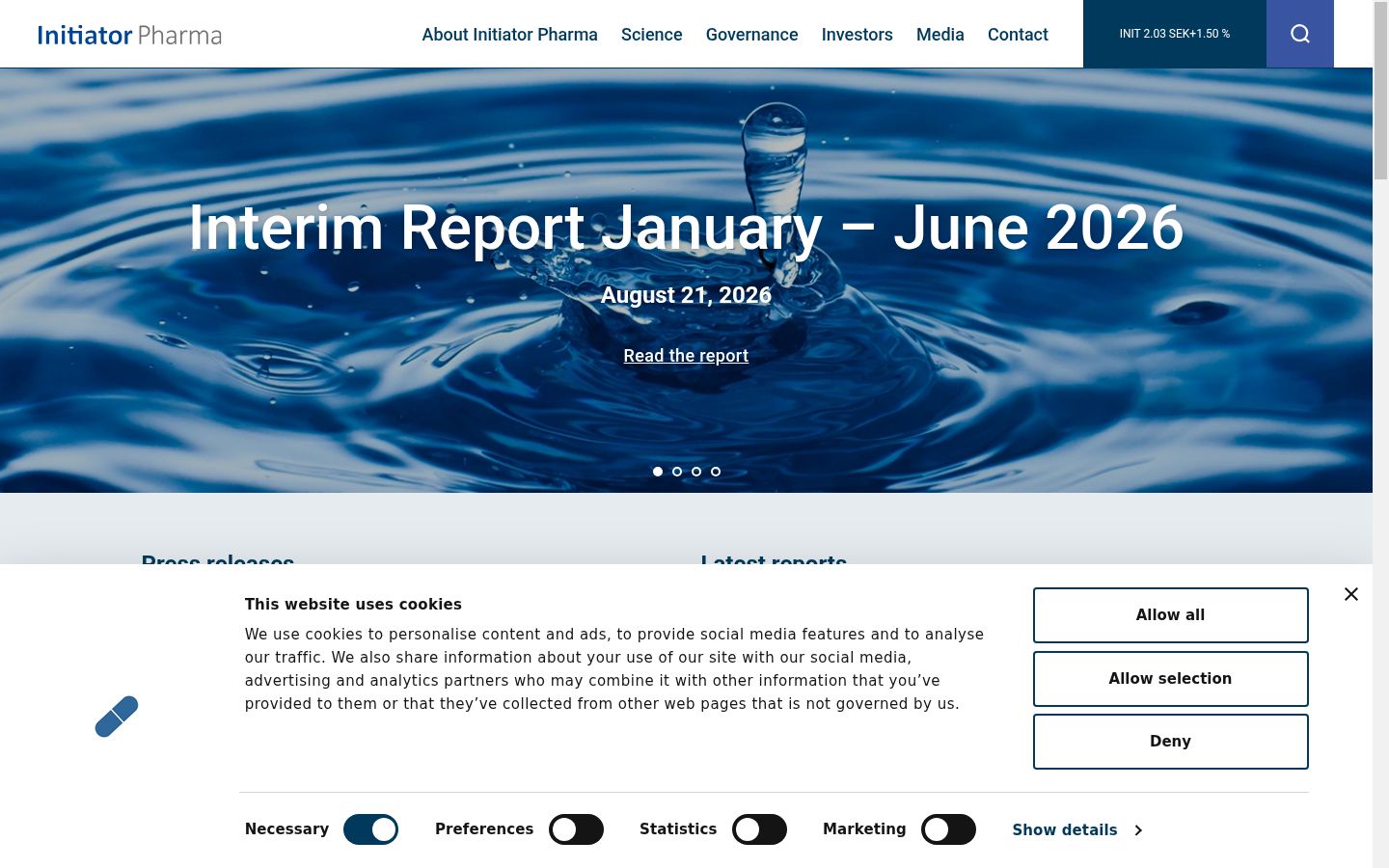The image size is (1389, 868).
Task: Select the third carousel slide dot
Action: (696, 472)
